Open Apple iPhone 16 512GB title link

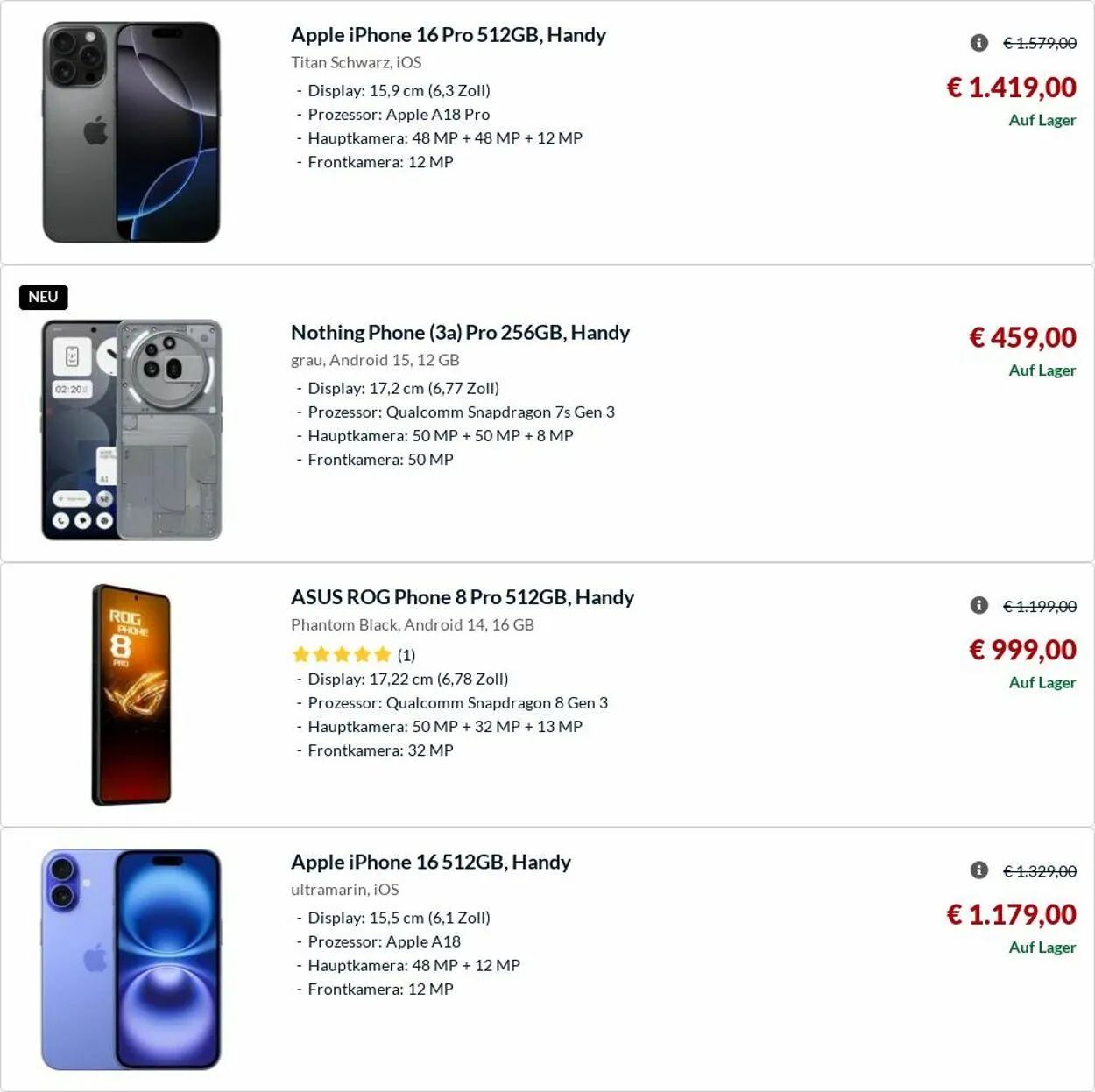point(430,863)
